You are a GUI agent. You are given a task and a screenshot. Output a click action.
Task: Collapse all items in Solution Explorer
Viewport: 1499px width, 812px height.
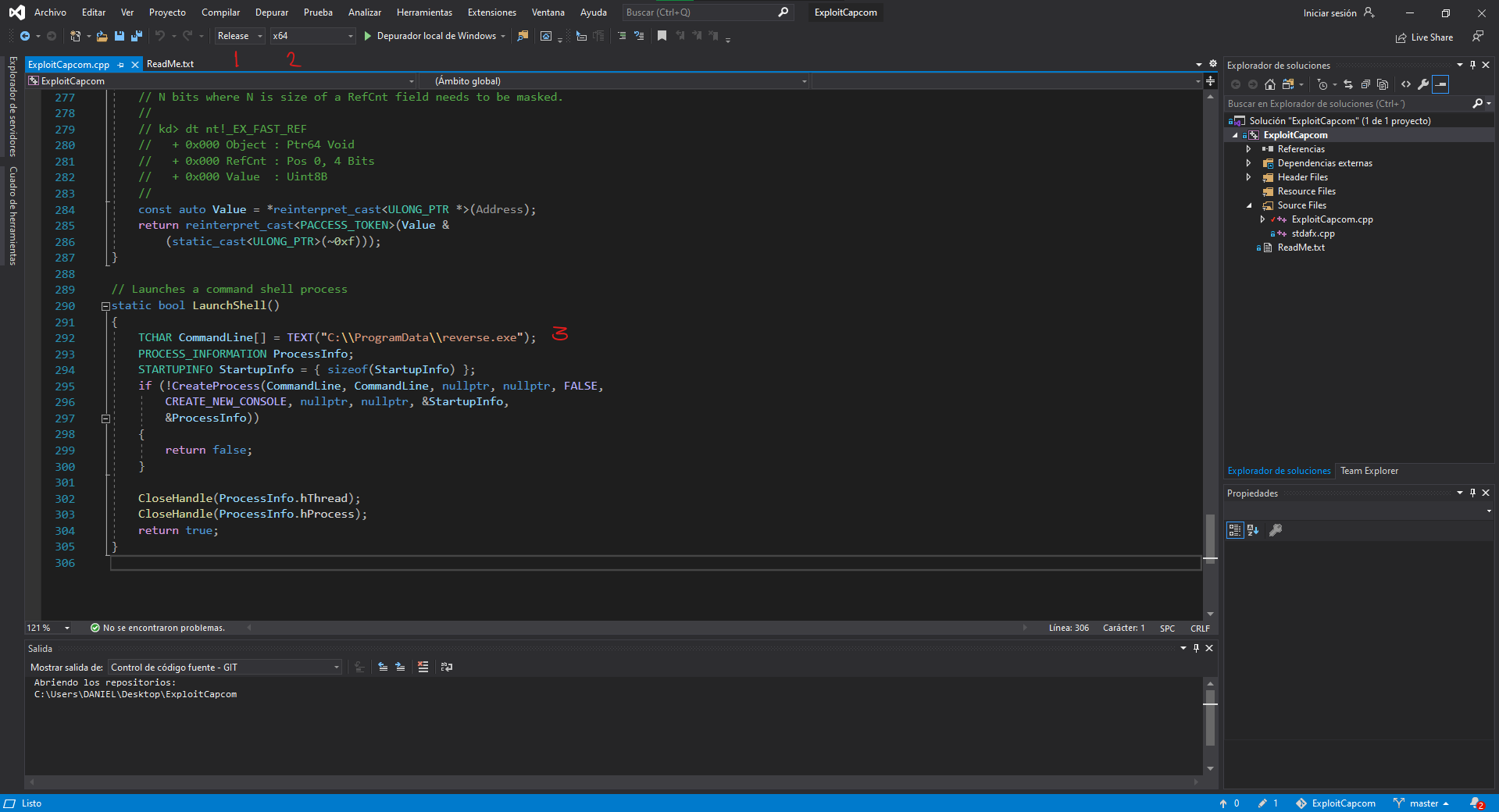click(x=1365, y=84)
